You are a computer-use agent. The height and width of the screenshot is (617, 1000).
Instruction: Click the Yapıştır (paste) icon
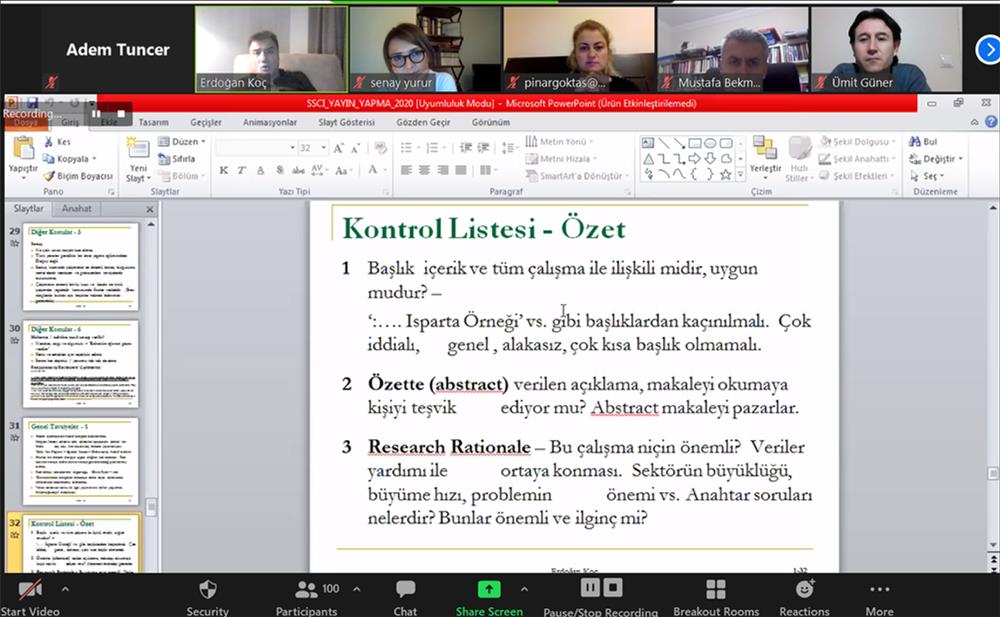[x=24, y=148]
